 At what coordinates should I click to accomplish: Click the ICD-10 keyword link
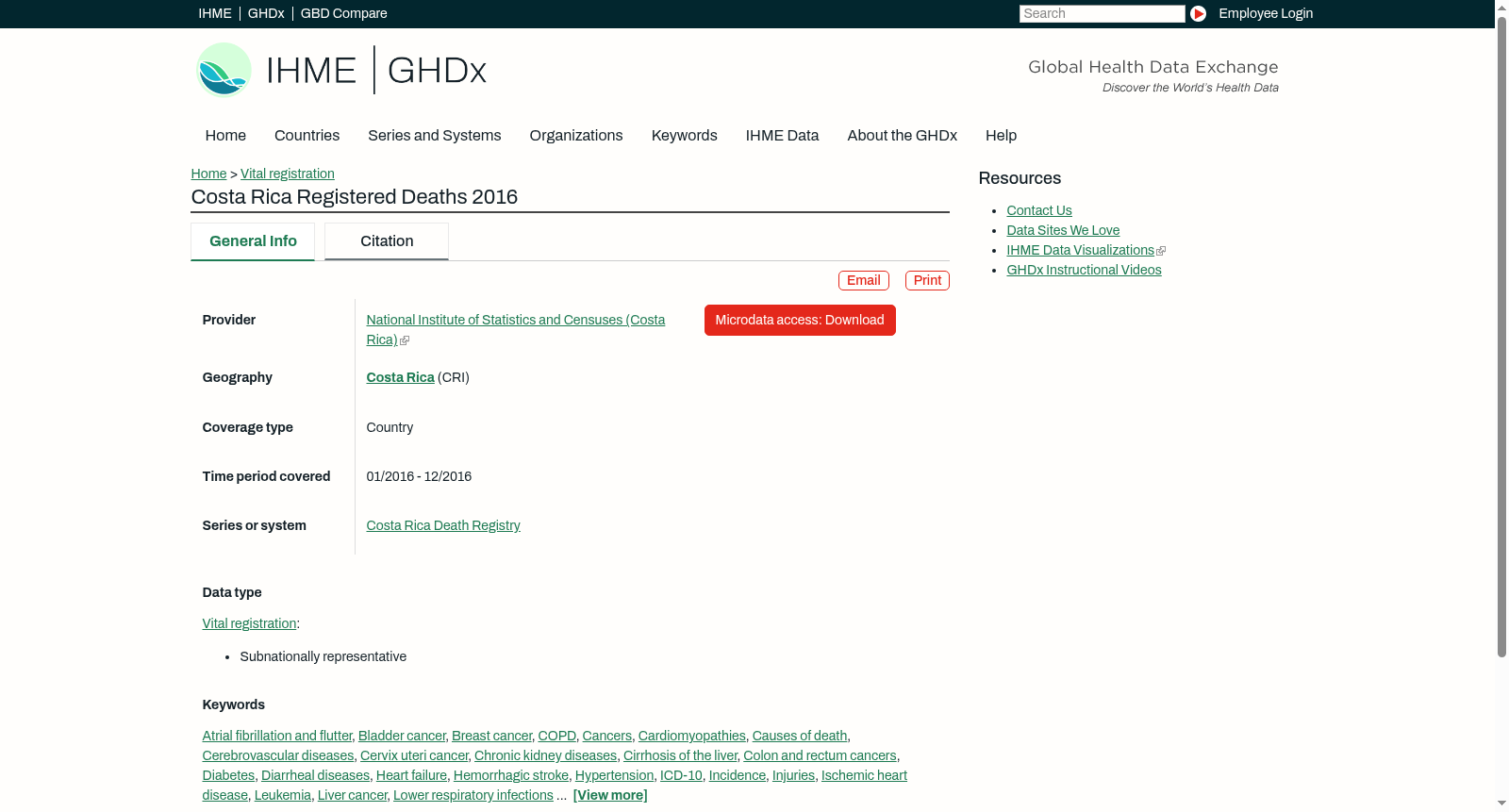click(x=681, y=775)
